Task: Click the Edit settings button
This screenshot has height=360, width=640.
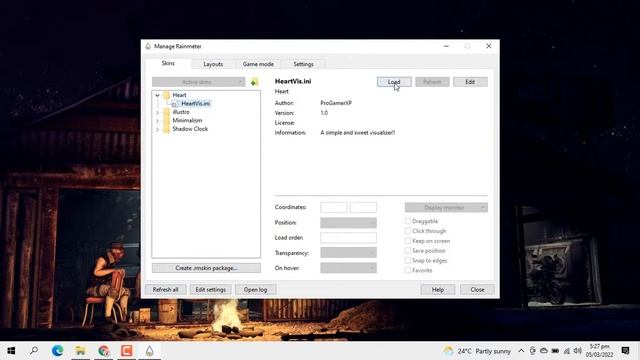Action: pyautogui.click(x=211, y=289)
